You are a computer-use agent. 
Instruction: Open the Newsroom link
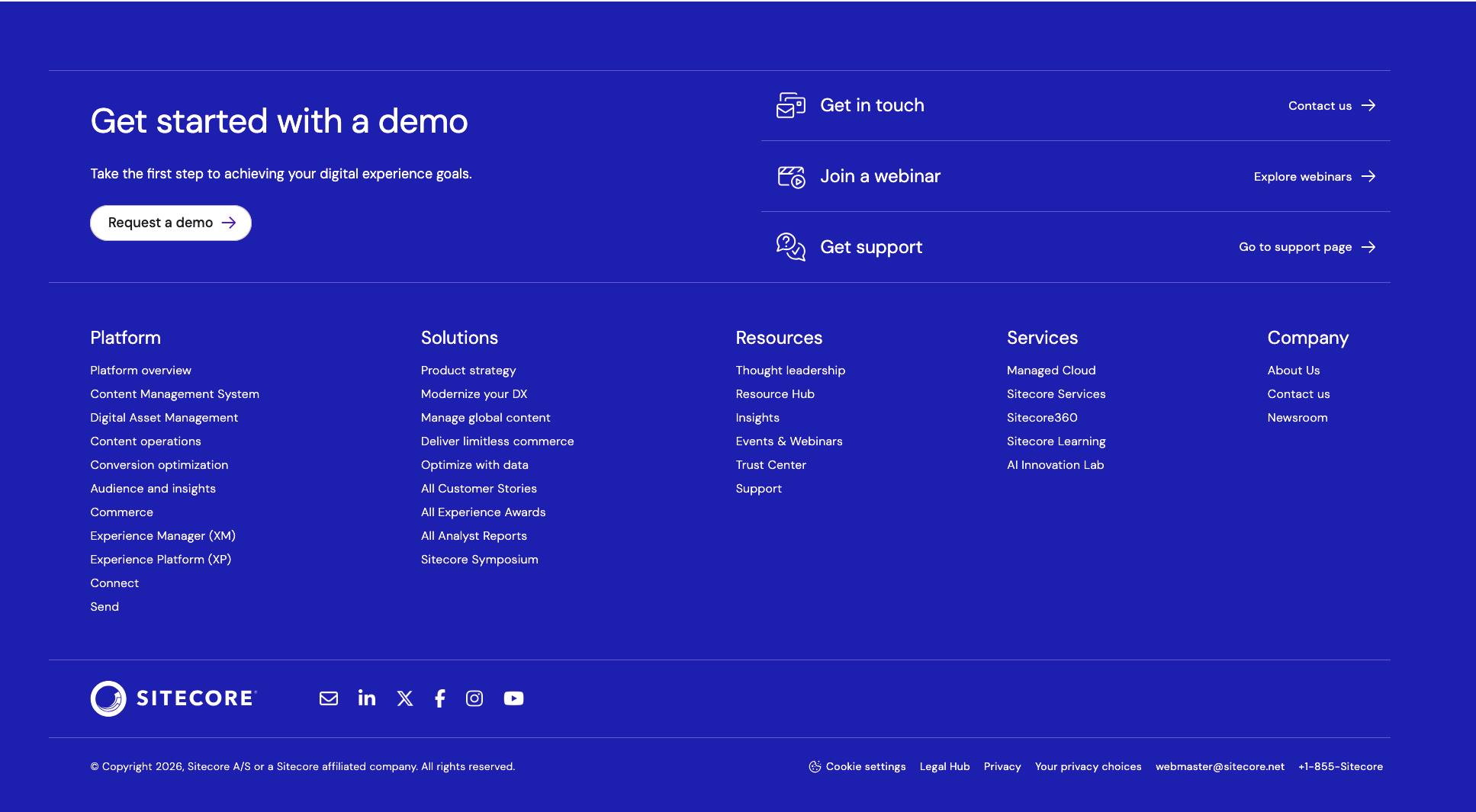coord(1298,418)
